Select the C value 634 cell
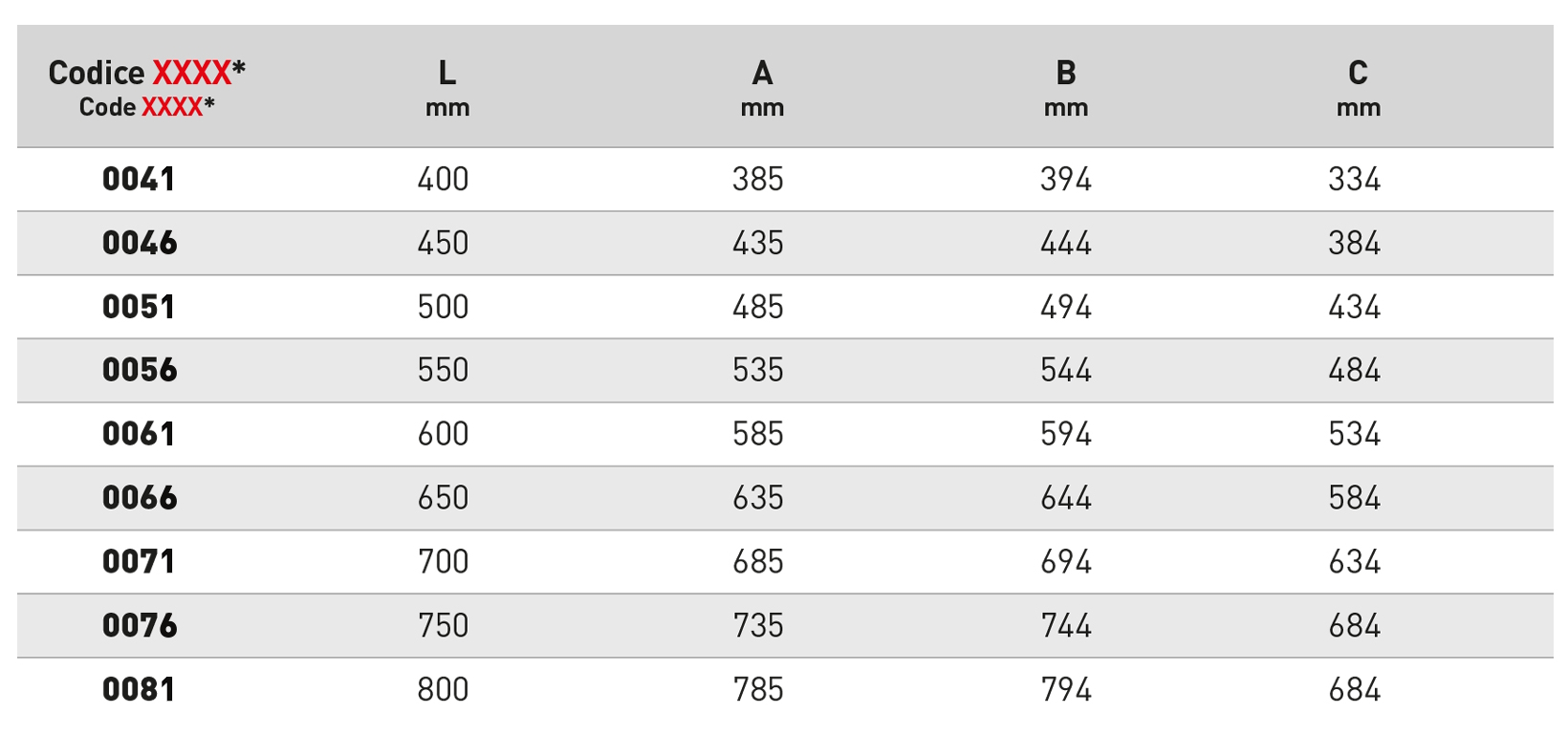The image size is (1568, 736). 1355,561
